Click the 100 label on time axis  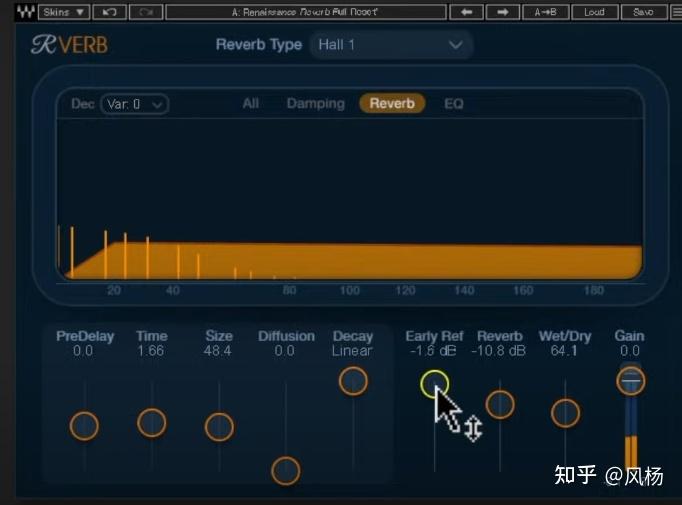(350, 290)
